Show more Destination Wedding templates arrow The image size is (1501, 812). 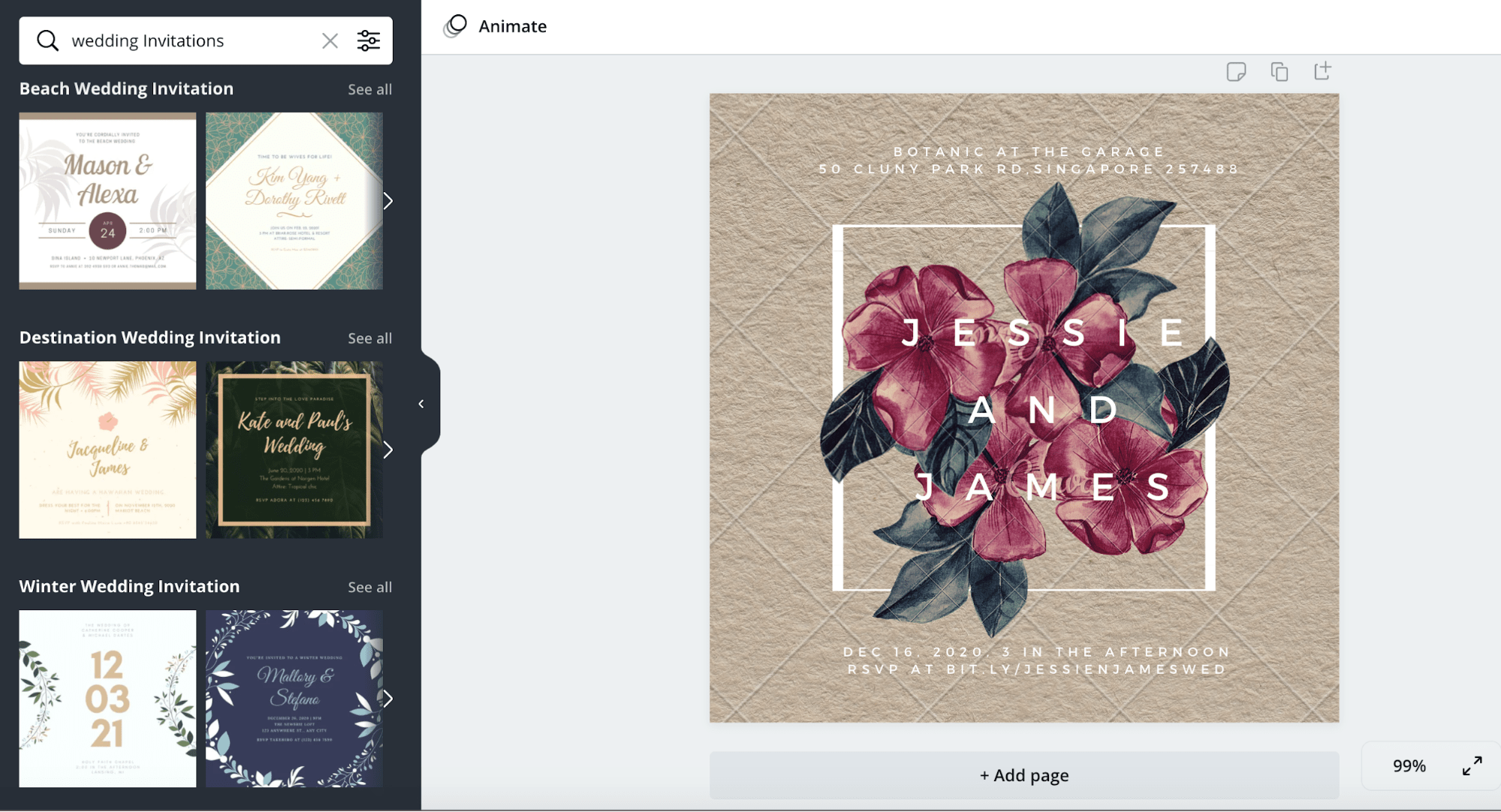387,450
